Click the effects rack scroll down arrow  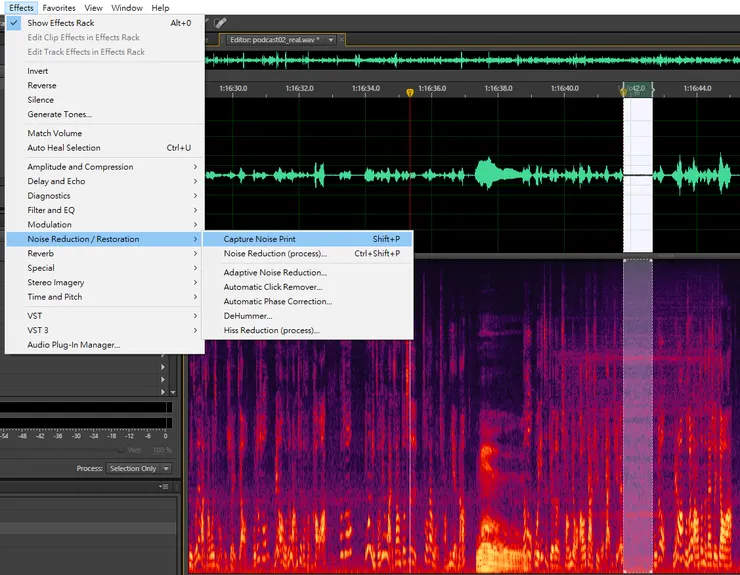[x=174, y=393]
